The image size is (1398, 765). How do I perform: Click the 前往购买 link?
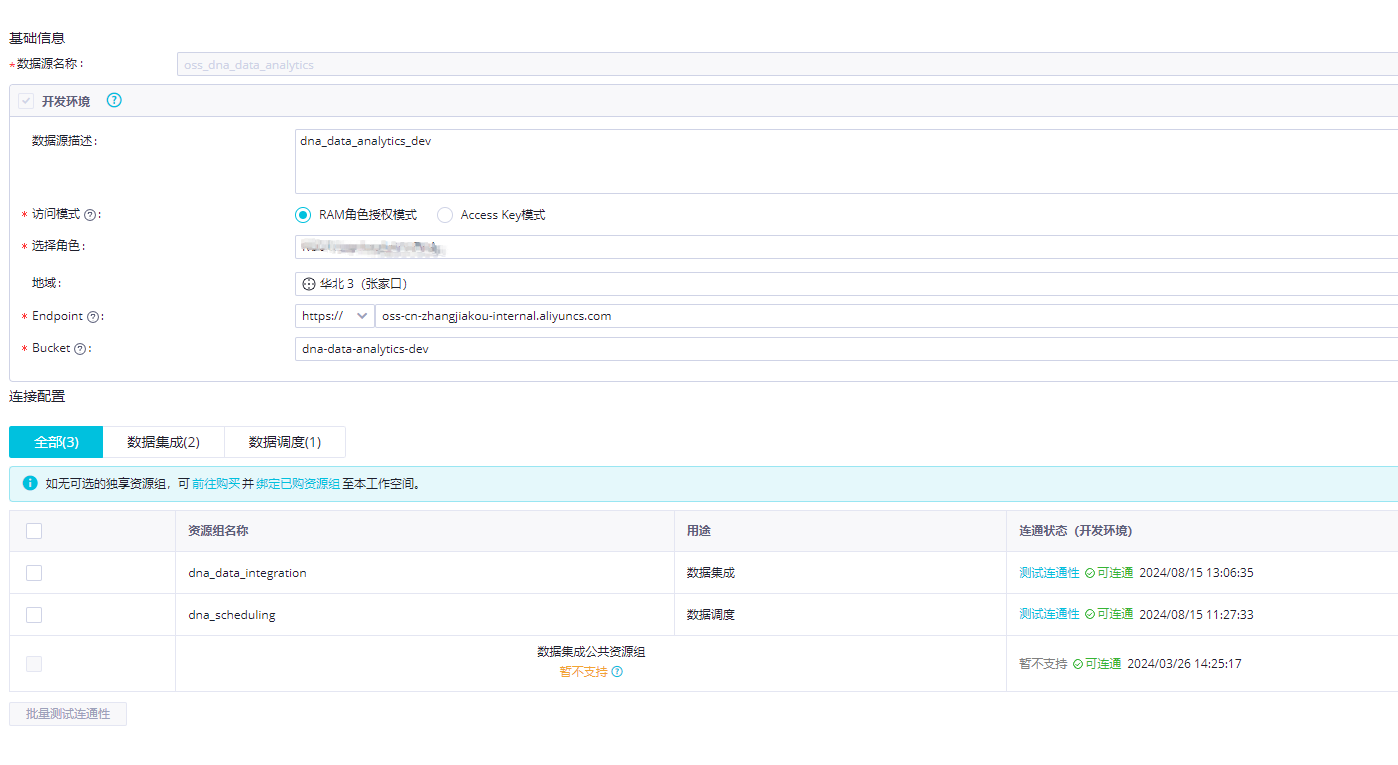[x=216, y=483]
